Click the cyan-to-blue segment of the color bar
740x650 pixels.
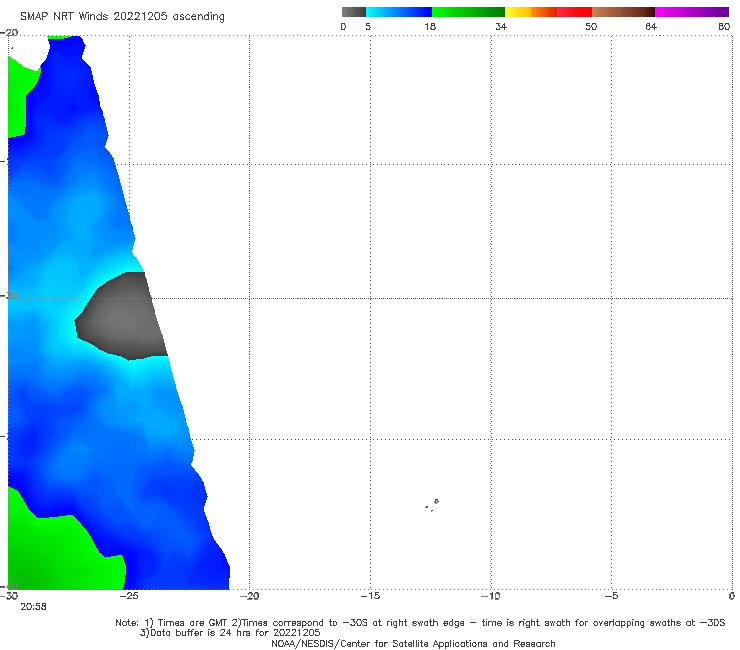(x=399, y=12)
